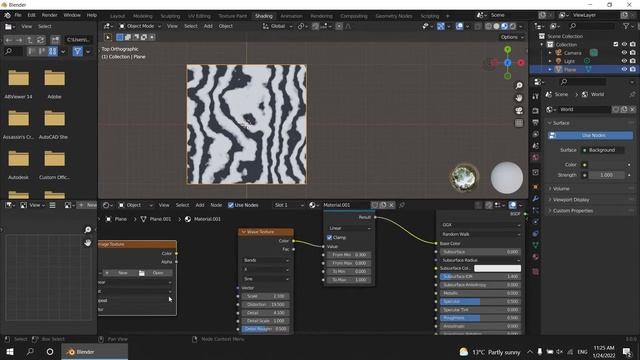640x360 pixels.
Task: Hide Light in viewport via eye icon
Action: (x=624, y=61)
